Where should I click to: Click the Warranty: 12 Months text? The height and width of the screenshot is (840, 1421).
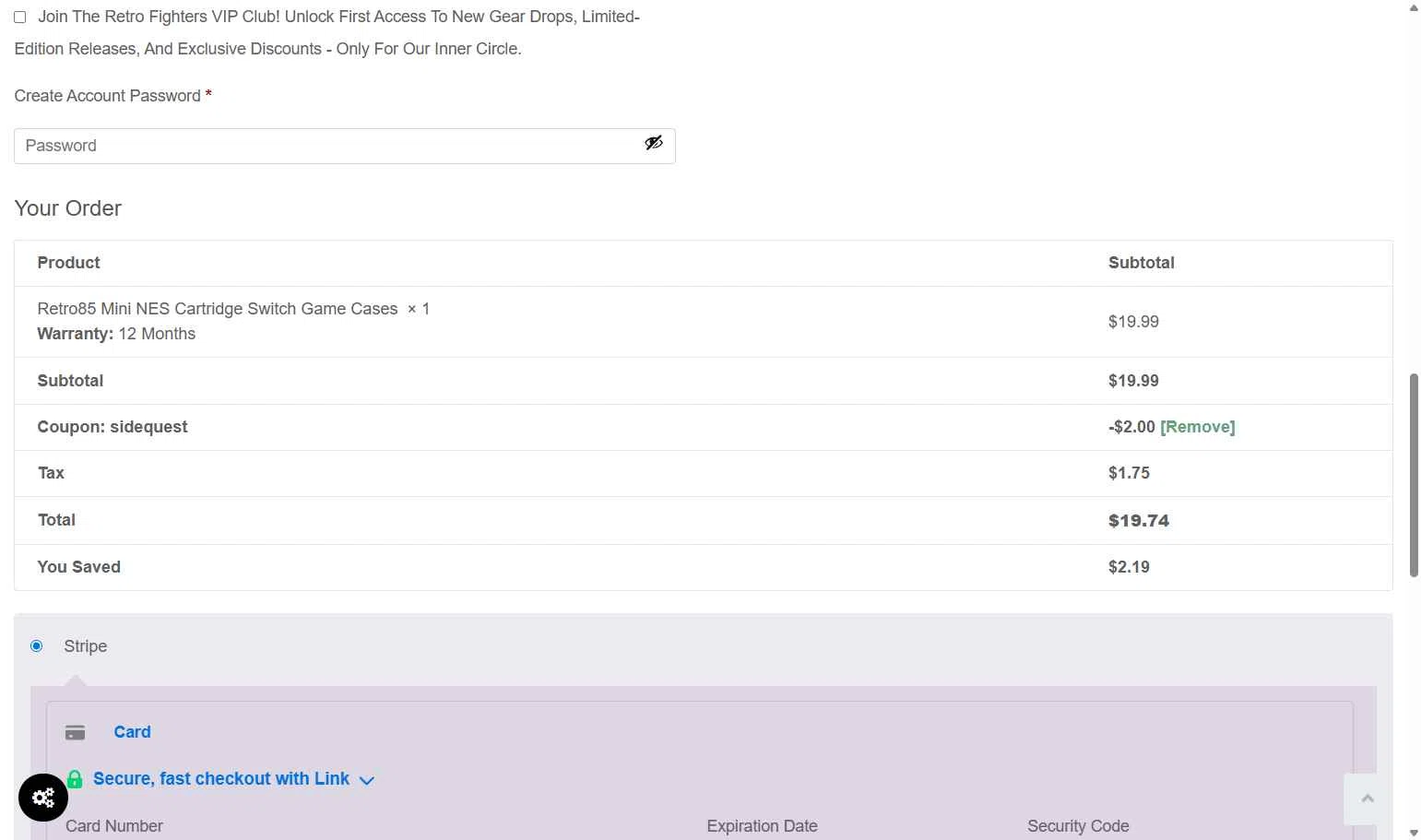(x=116, y=334)
